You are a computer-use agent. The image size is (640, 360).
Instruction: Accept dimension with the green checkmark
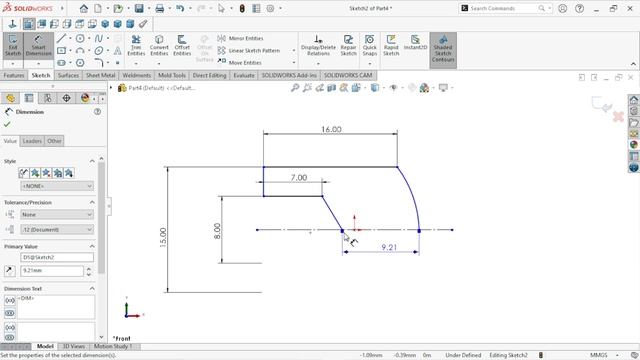click(x=7, y=124)
